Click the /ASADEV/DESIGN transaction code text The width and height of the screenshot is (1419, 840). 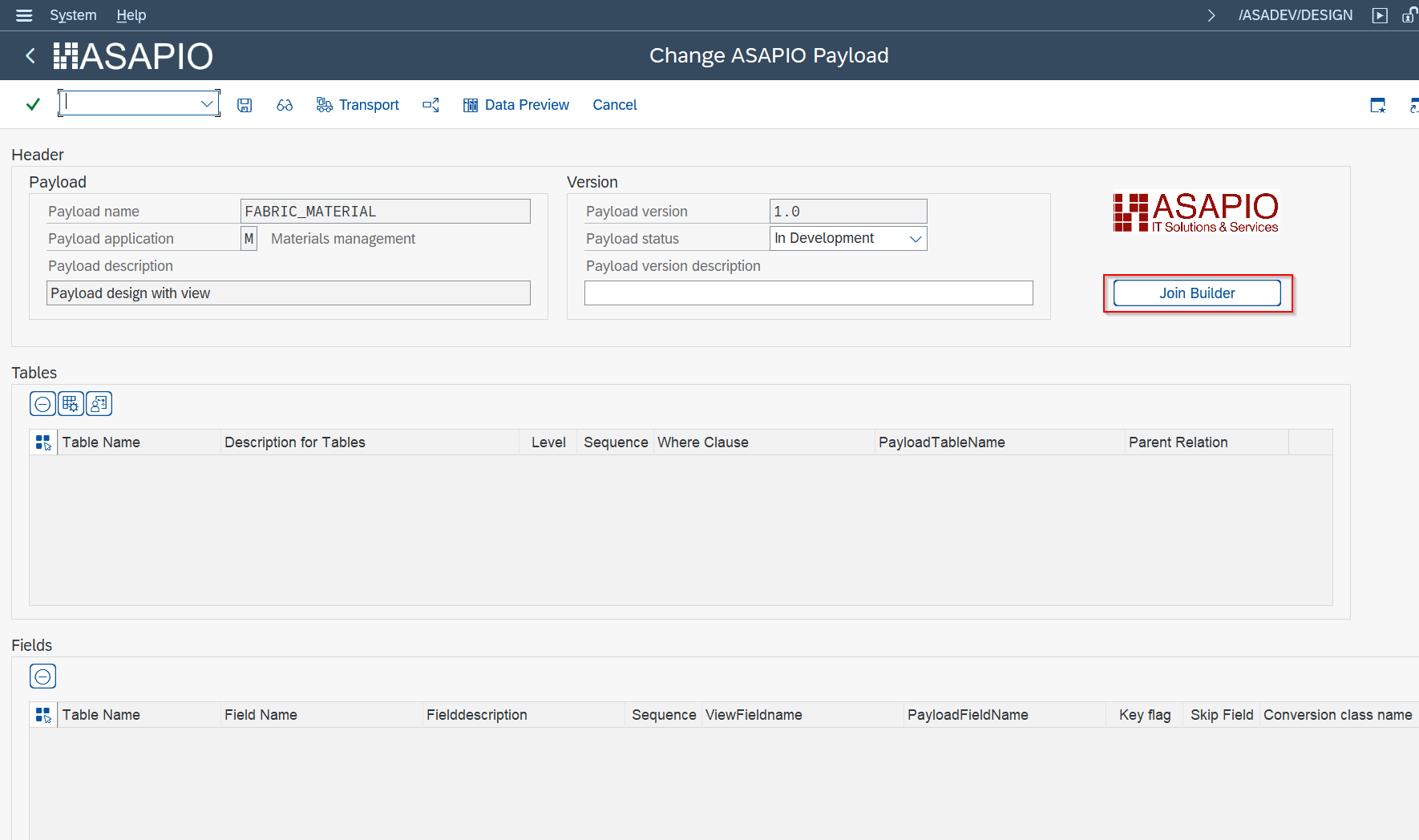[x=1296, y=15]
